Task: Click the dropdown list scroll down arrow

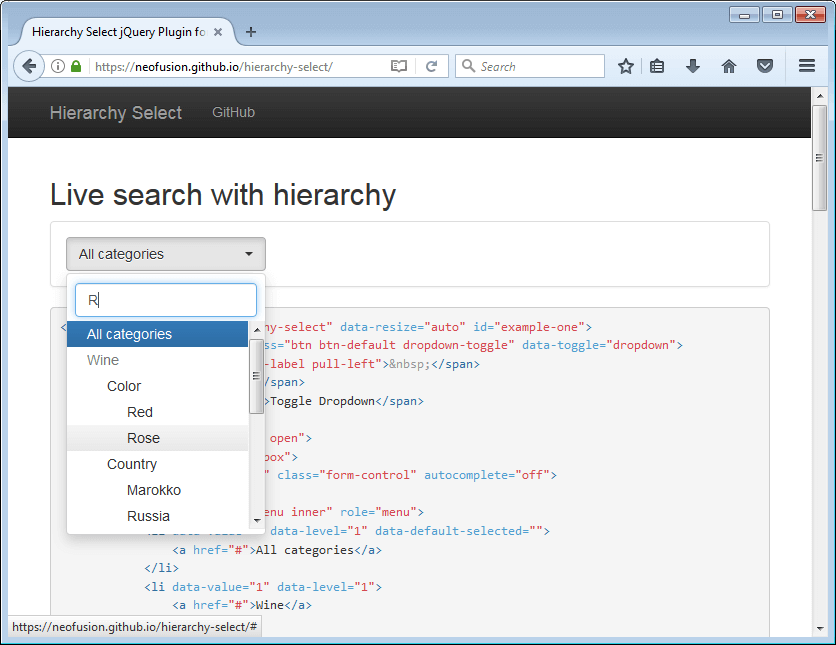Action: click(257, 520)
